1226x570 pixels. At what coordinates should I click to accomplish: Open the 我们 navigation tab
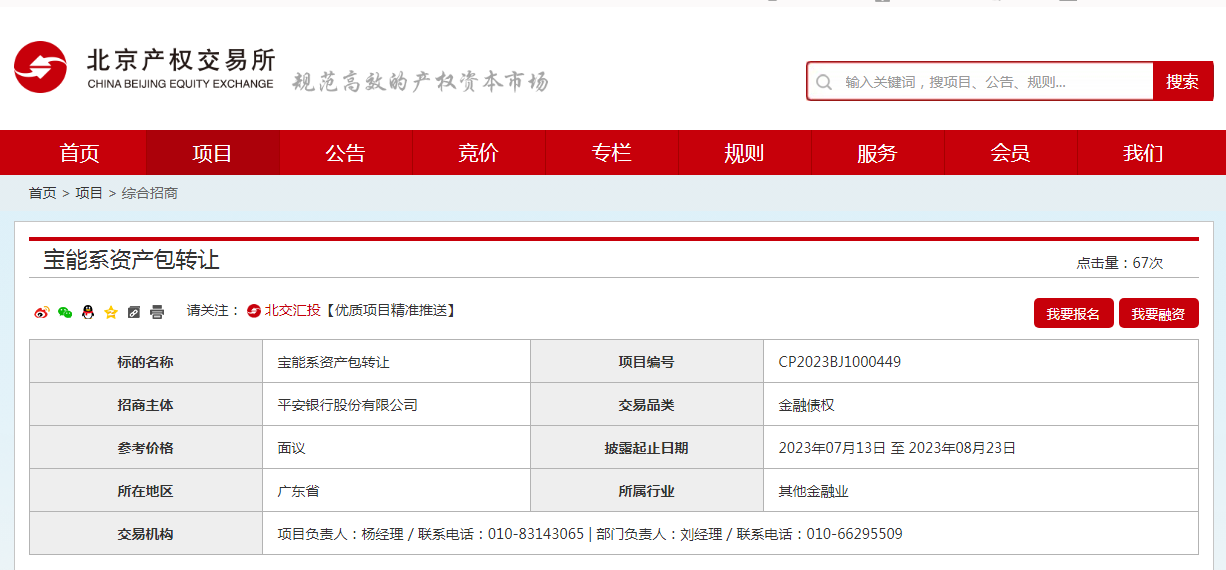tap(1144, 153)
